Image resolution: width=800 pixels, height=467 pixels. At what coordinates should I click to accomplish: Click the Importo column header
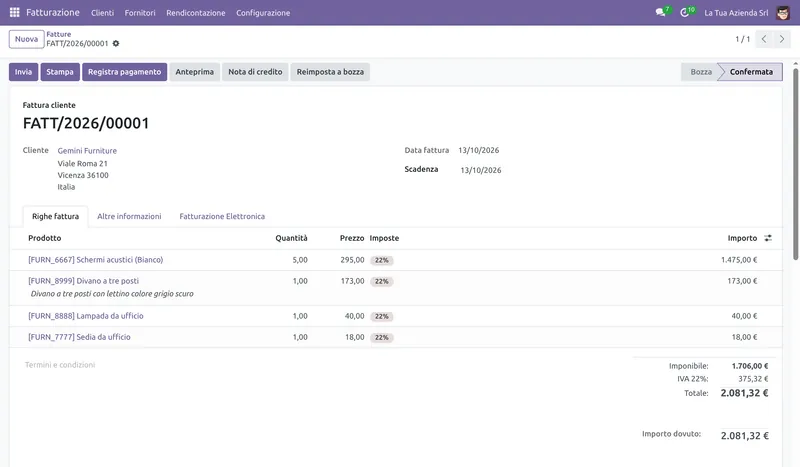(742, 238)
